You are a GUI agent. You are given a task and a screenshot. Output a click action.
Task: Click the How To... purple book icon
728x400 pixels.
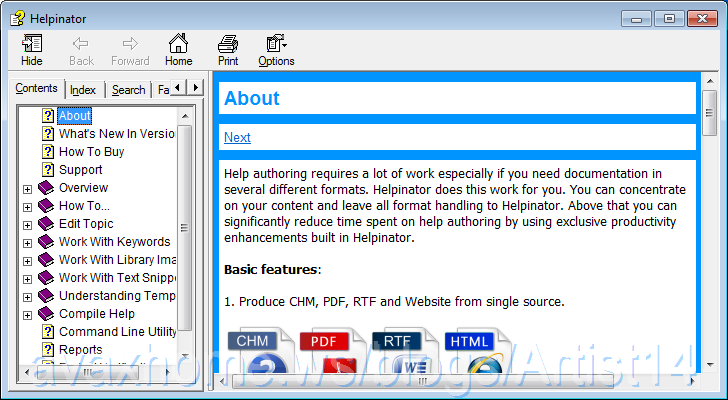pos(46,206)
